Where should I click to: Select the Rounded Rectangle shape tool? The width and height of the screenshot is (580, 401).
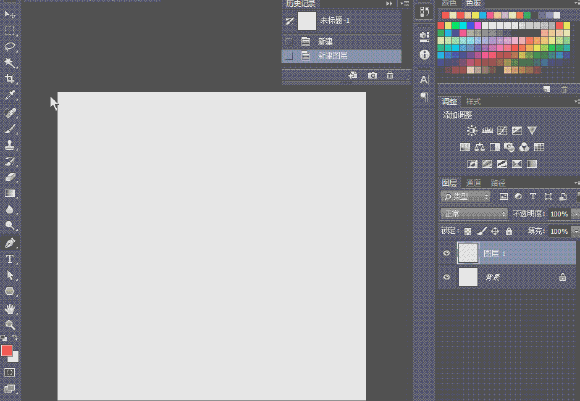tap(10, 292)
